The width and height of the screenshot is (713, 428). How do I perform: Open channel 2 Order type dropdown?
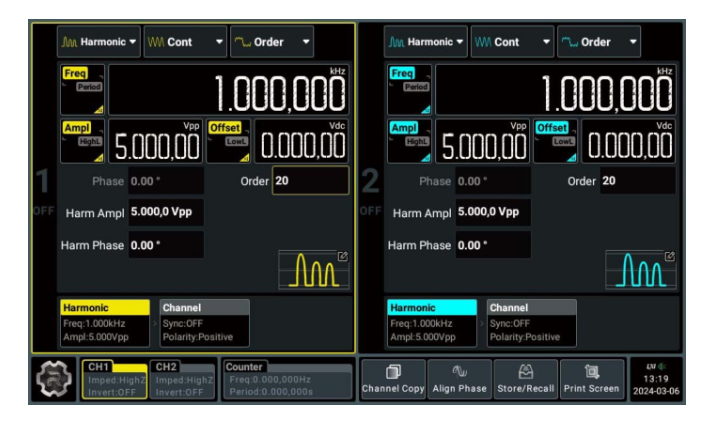point(599,42)
